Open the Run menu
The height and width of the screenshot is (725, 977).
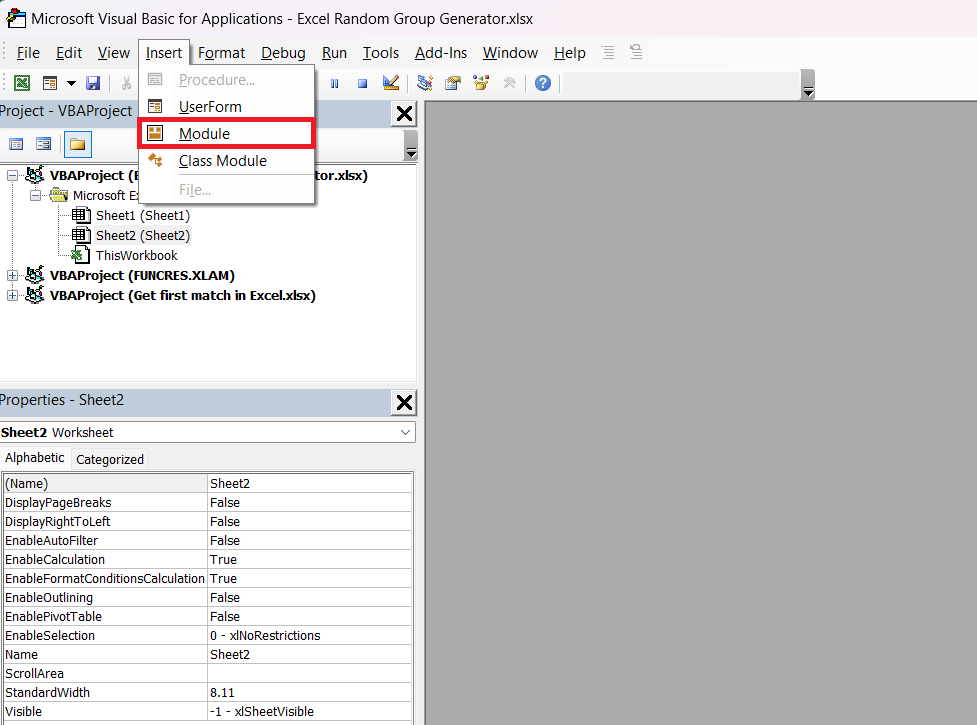[334, 53]
